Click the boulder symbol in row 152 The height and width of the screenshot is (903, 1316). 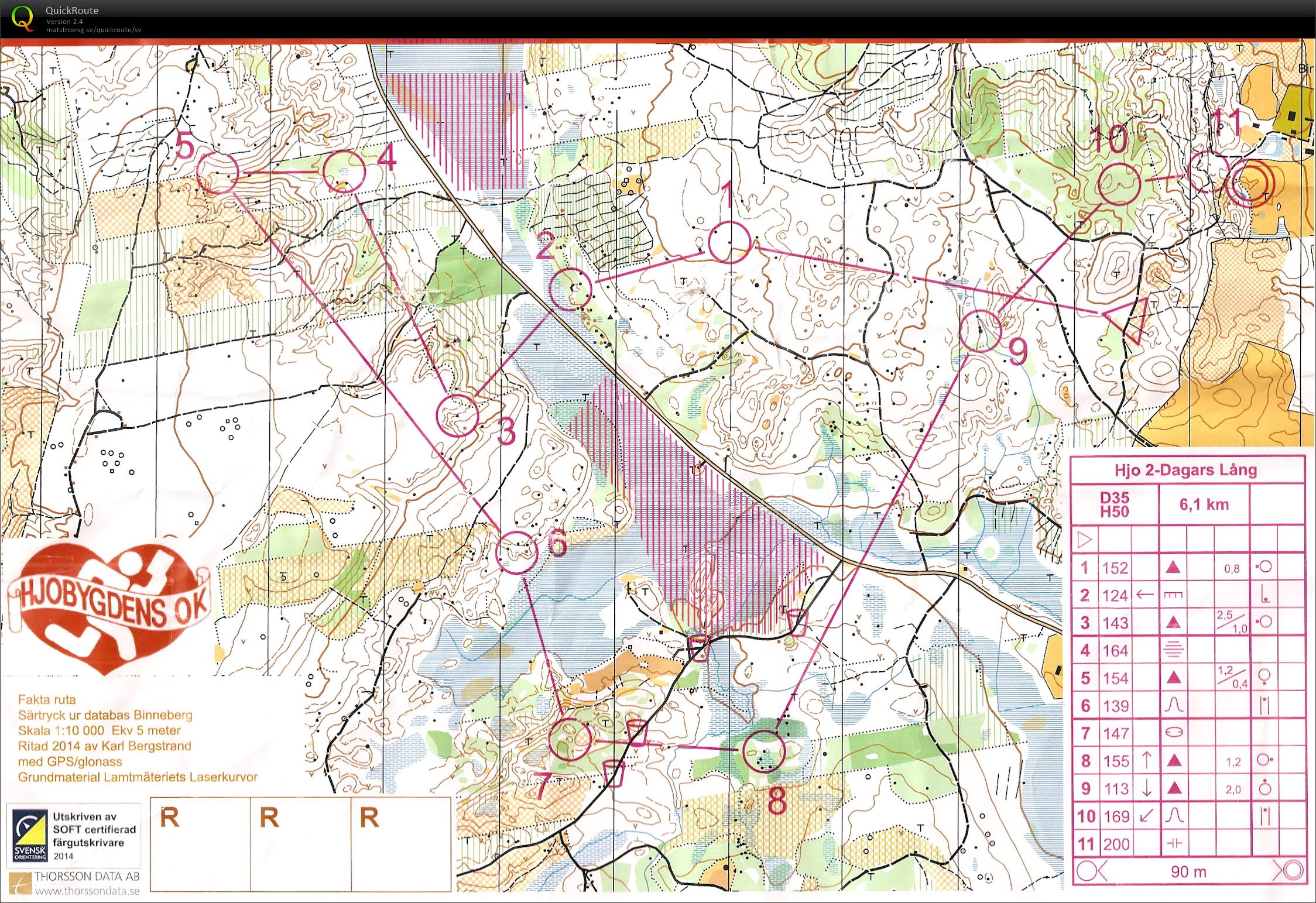point(1173,567)
